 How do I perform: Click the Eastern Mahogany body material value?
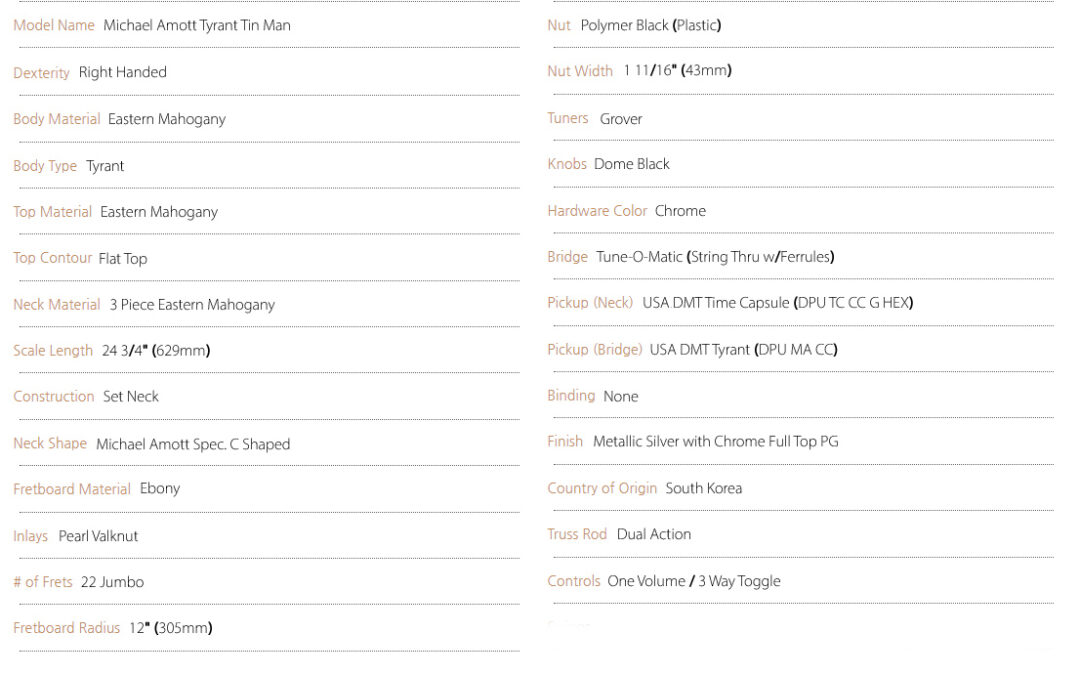(x=167, y=119)
